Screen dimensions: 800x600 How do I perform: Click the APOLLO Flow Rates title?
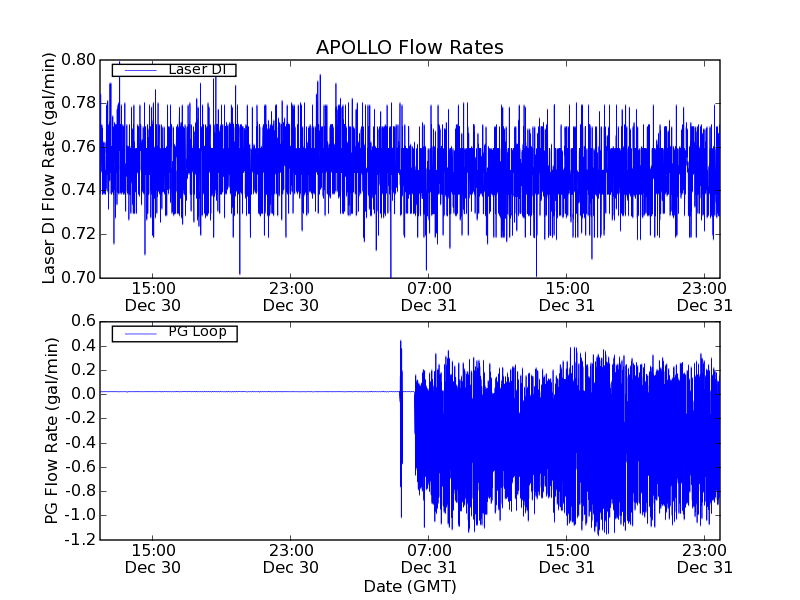pos(410,47)
